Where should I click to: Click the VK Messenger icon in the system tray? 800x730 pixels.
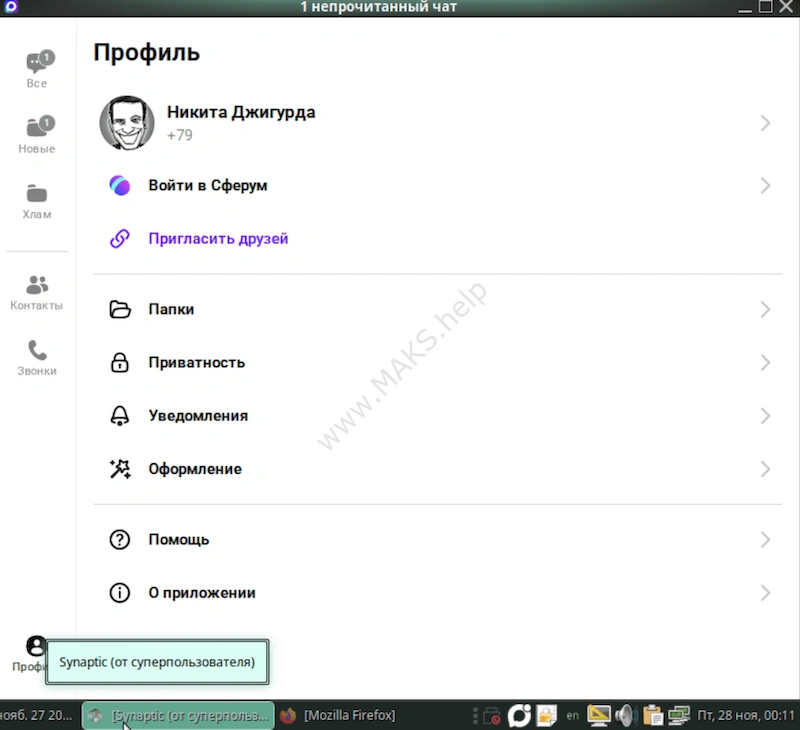coord(518,715)
